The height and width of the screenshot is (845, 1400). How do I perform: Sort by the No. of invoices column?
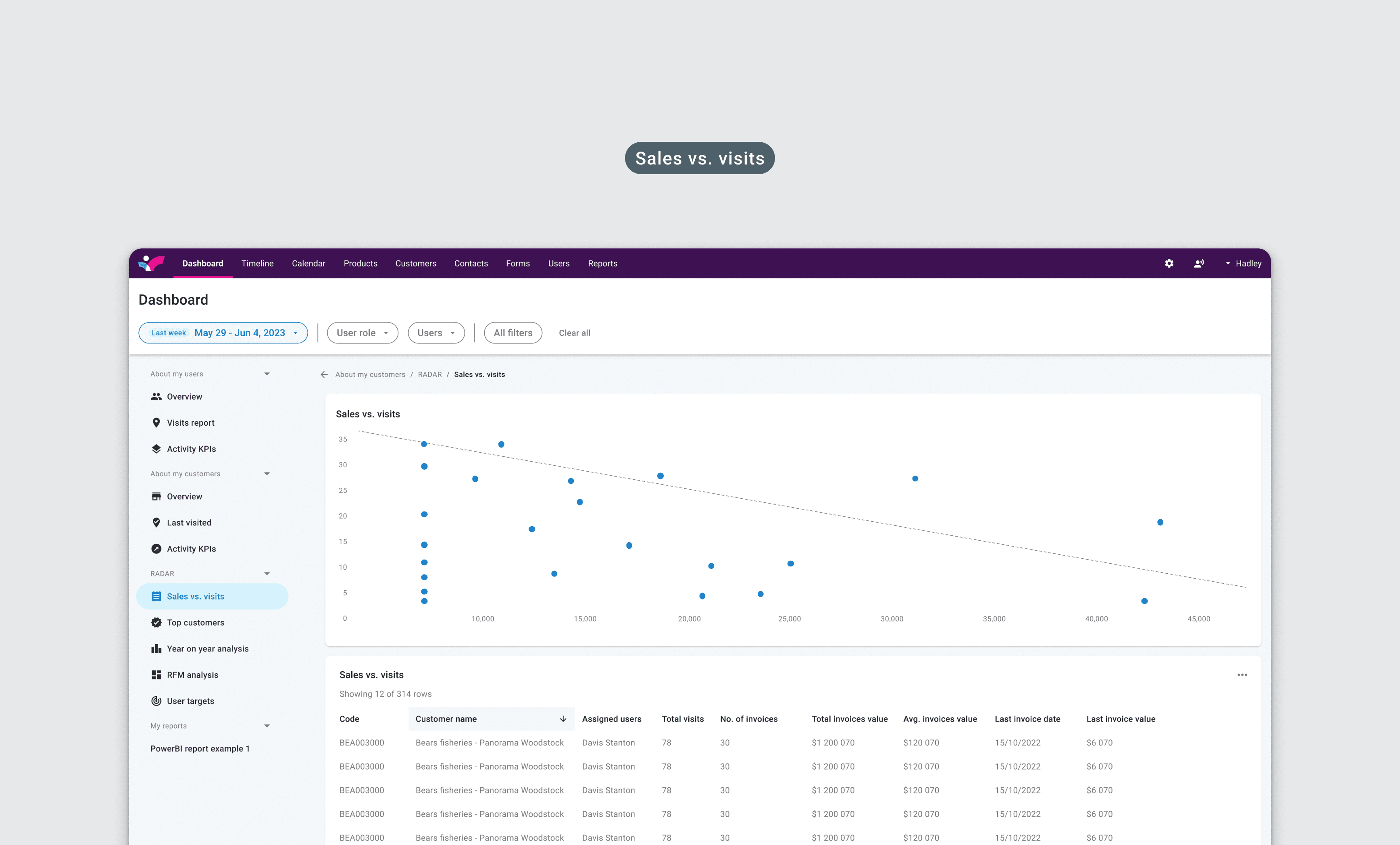coord(748,719)
